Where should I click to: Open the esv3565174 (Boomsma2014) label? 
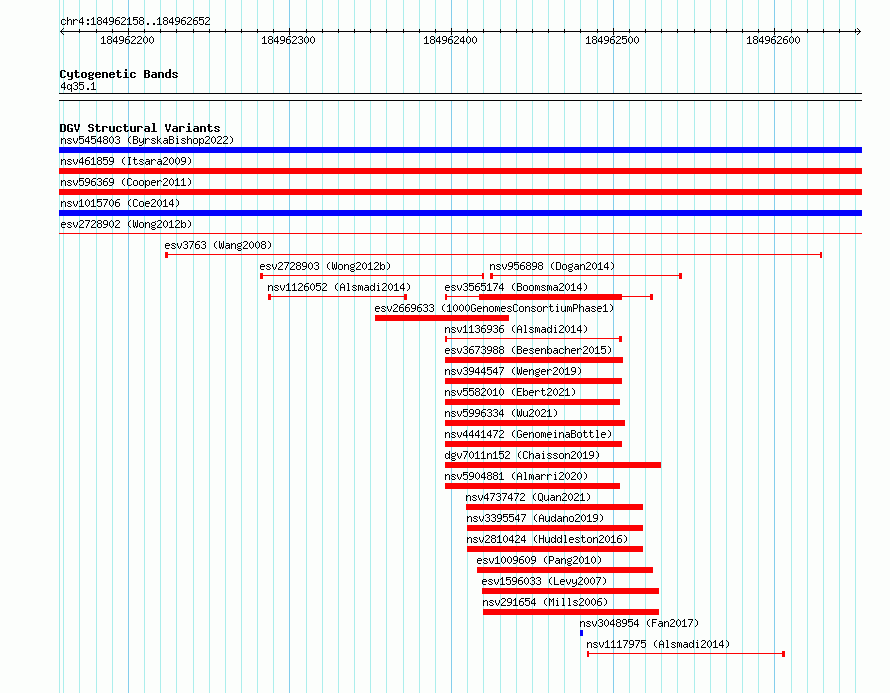tap(516, 287)
